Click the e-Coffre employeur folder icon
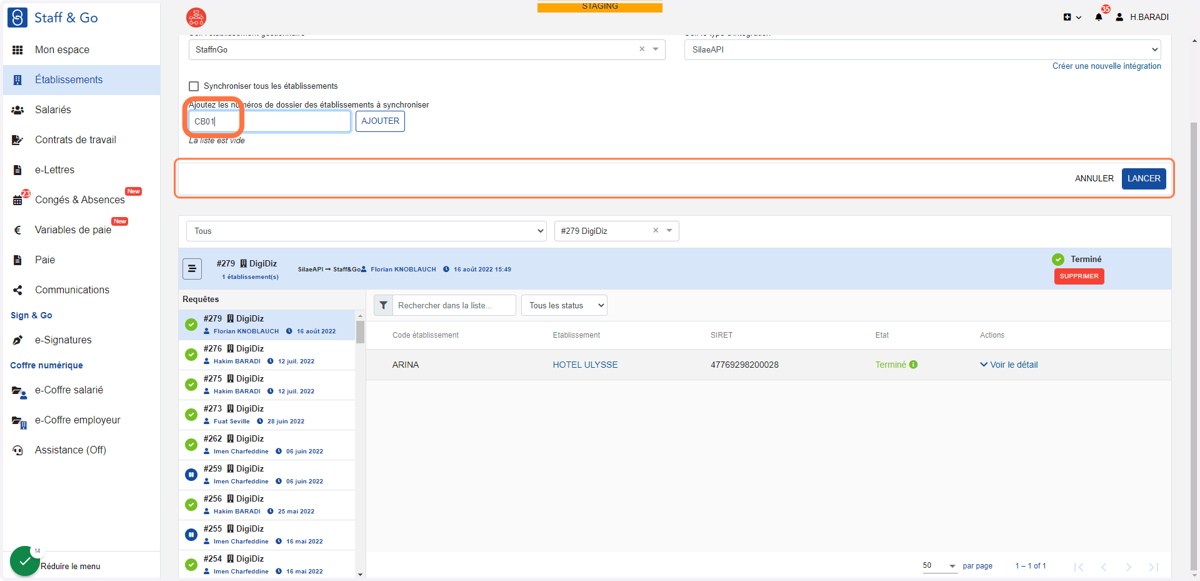Image resolution: width=1200 pixels, height=581 pixels. point(18,421)
